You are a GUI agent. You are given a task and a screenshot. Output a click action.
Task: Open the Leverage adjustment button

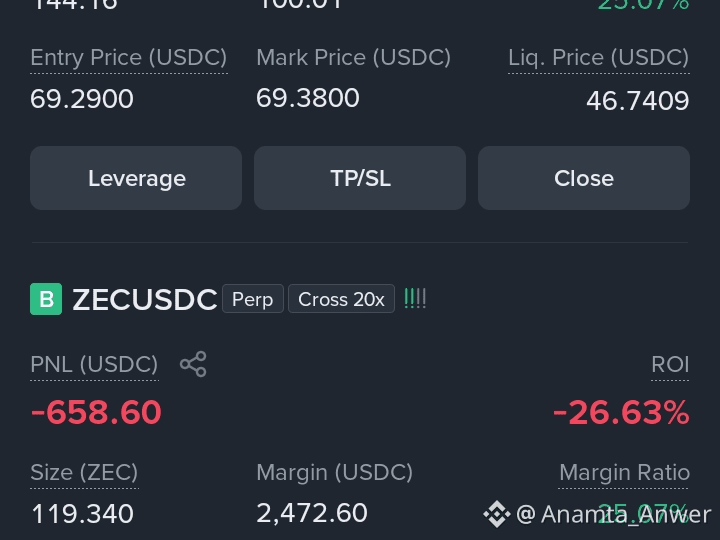tap(136, 178)
